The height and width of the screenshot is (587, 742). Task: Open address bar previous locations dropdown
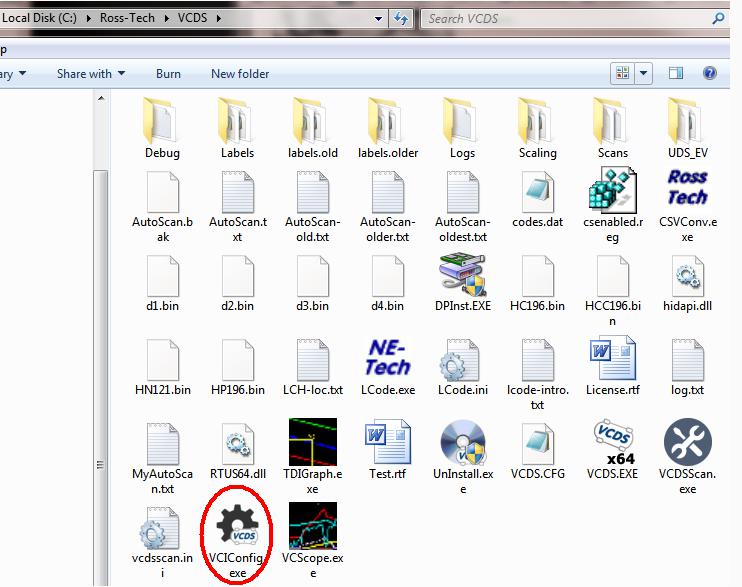point(378,18)
